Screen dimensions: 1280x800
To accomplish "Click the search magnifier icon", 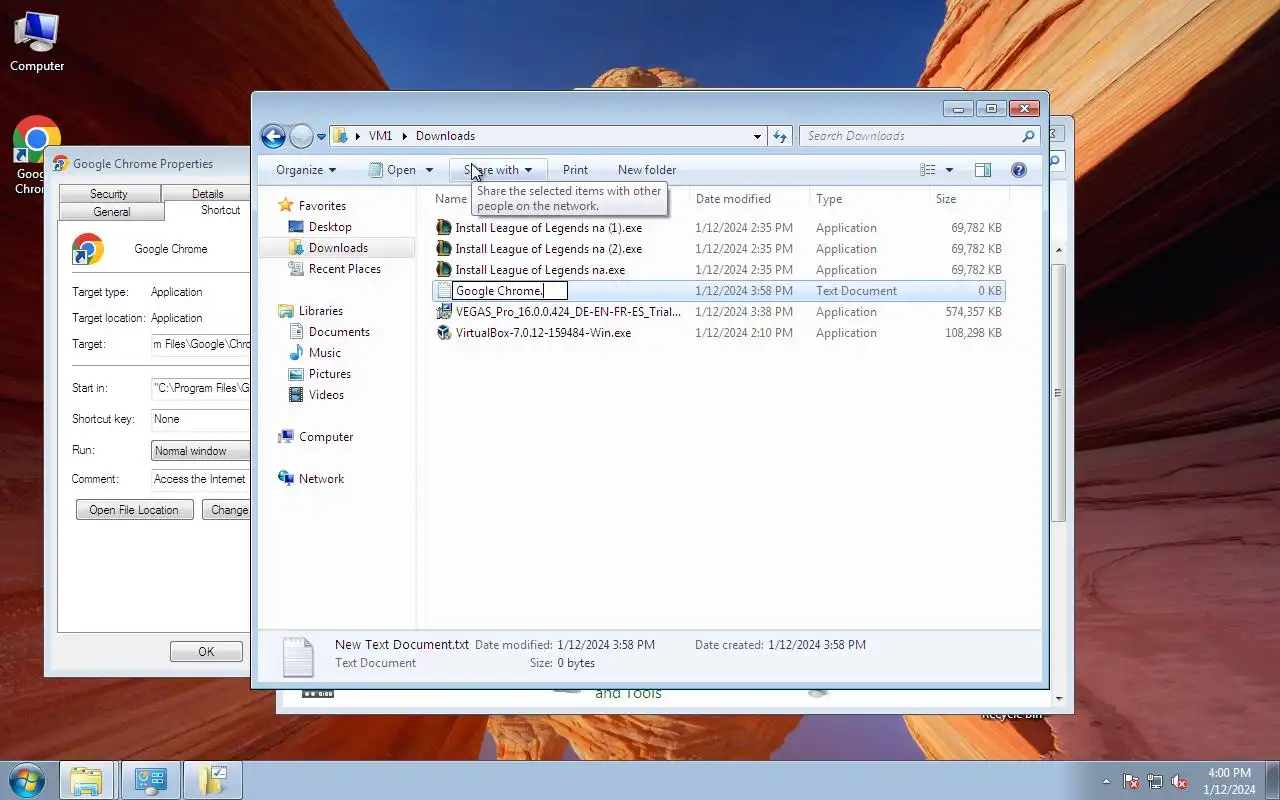I will [x=1028, y=136].
